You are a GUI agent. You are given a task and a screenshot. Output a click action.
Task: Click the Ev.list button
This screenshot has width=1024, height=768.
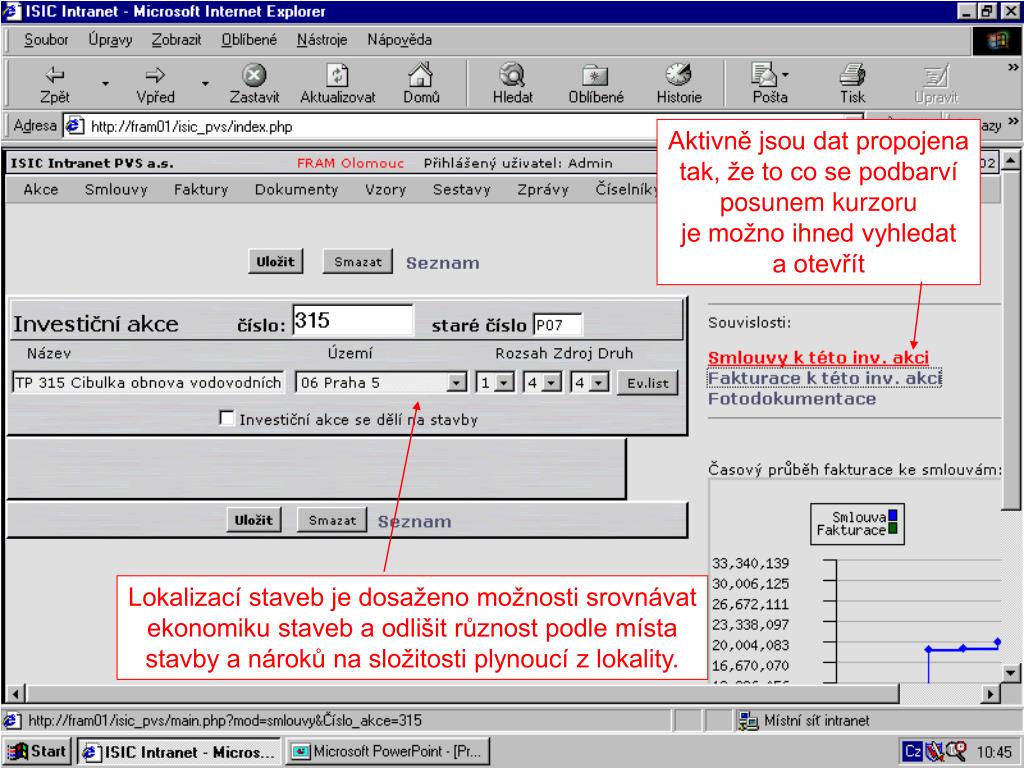(648, 383)
